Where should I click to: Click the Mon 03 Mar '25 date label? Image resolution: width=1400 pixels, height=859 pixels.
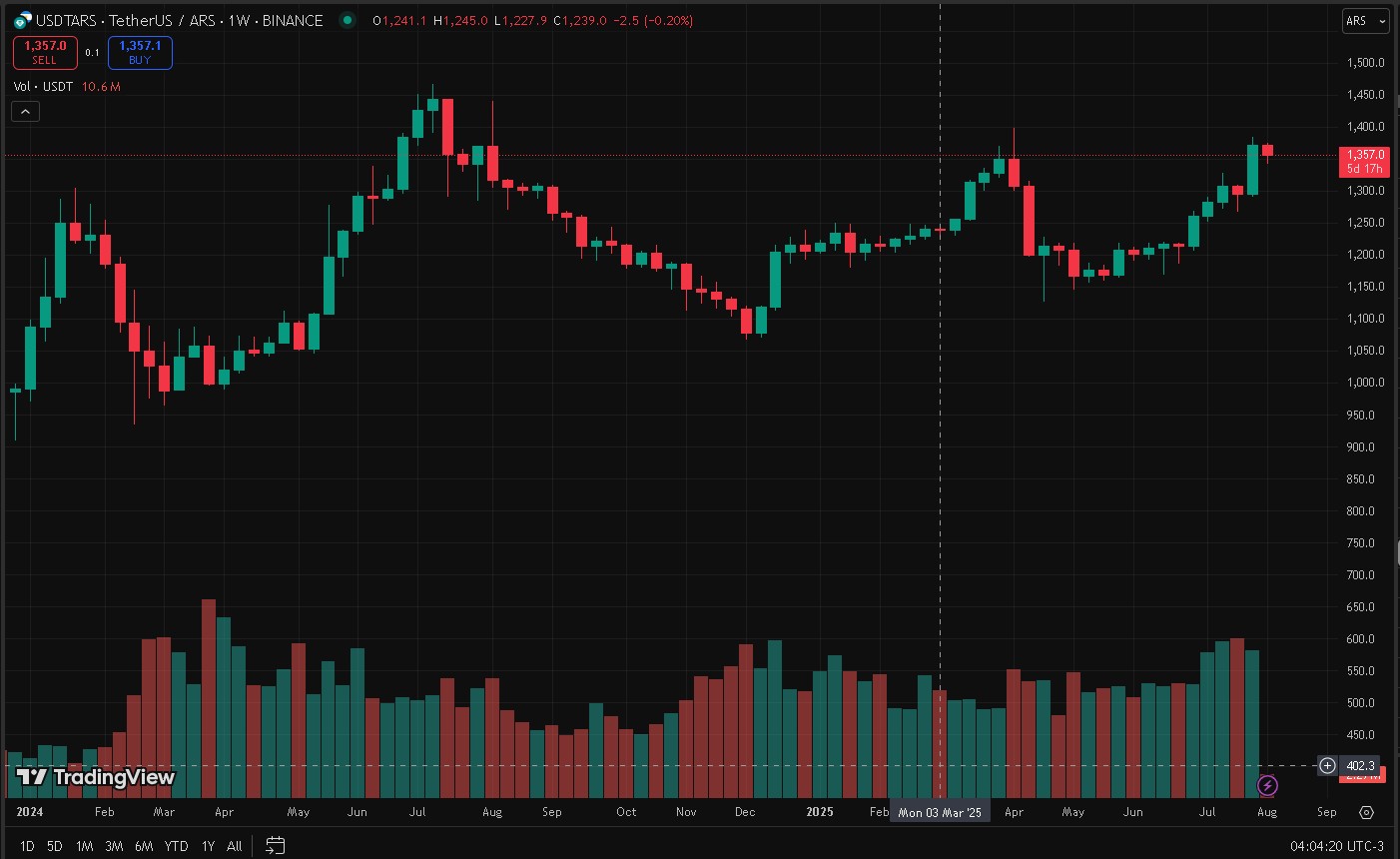(x=940, y=812)
